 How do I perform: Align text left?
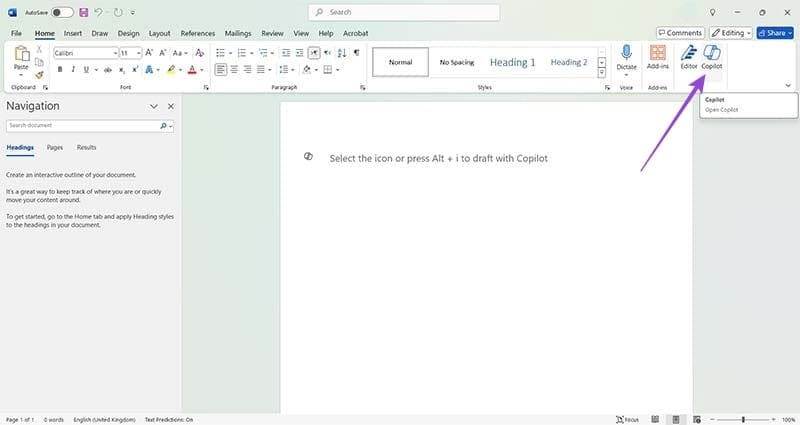220,69
